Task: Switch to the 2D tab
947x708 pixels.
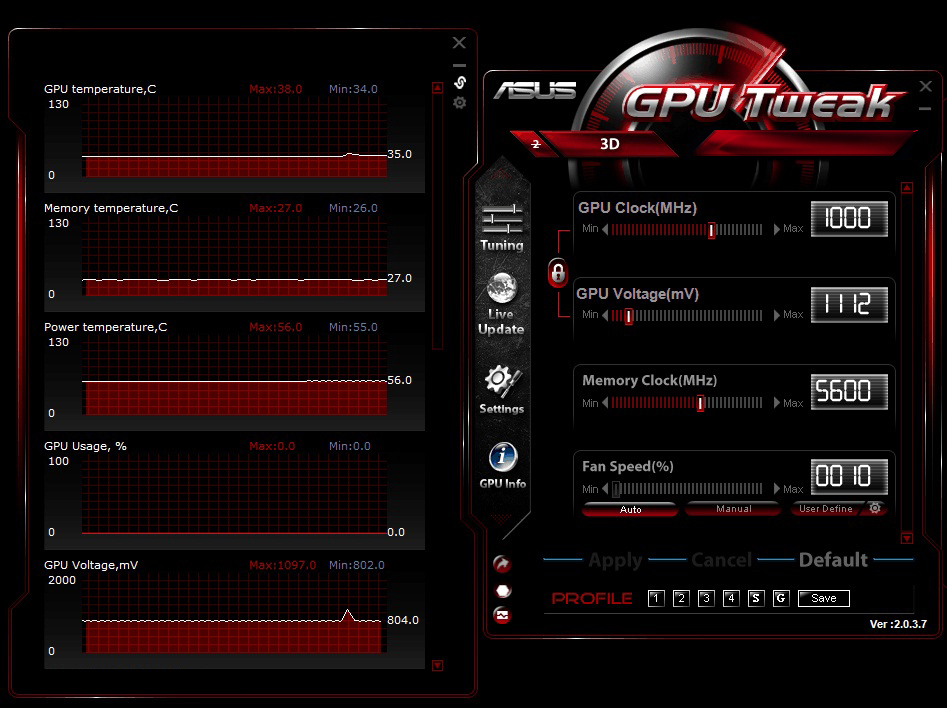Action: (x=535, y=144)
